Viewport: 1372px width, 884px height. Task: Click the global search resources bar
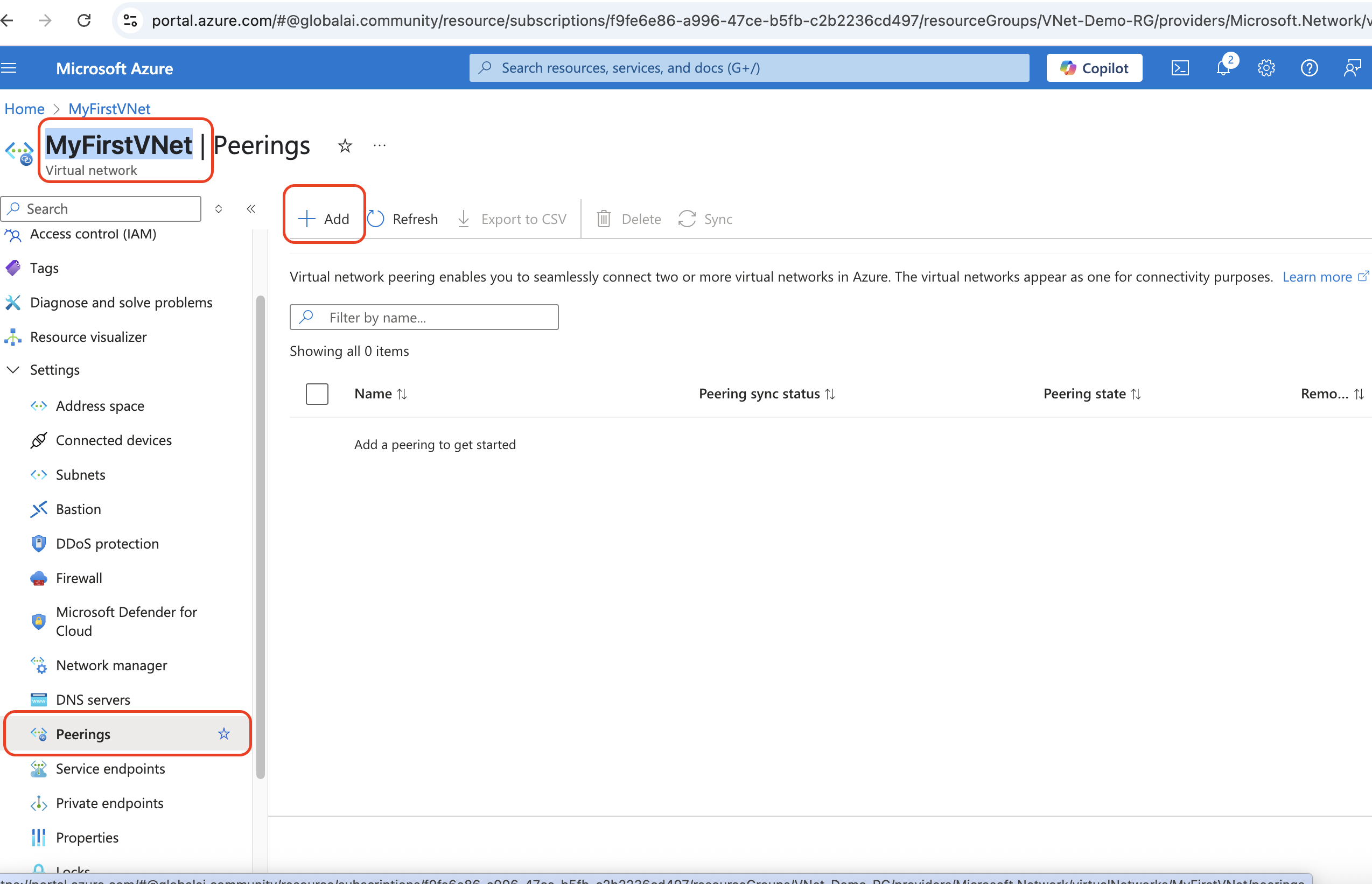[748, 68]
